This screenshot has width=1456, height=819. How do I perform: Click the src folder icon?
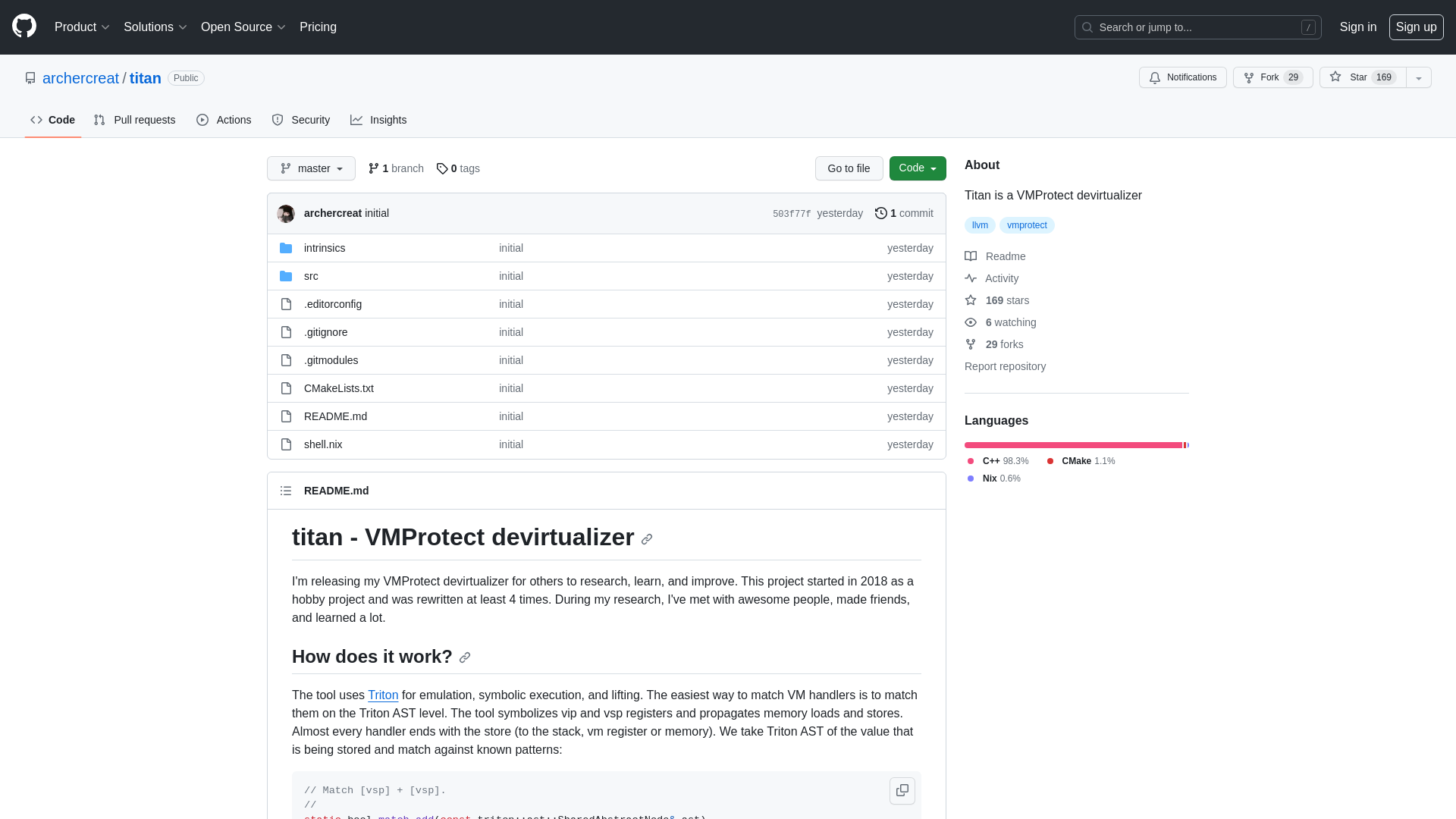(x=286, y=276)
